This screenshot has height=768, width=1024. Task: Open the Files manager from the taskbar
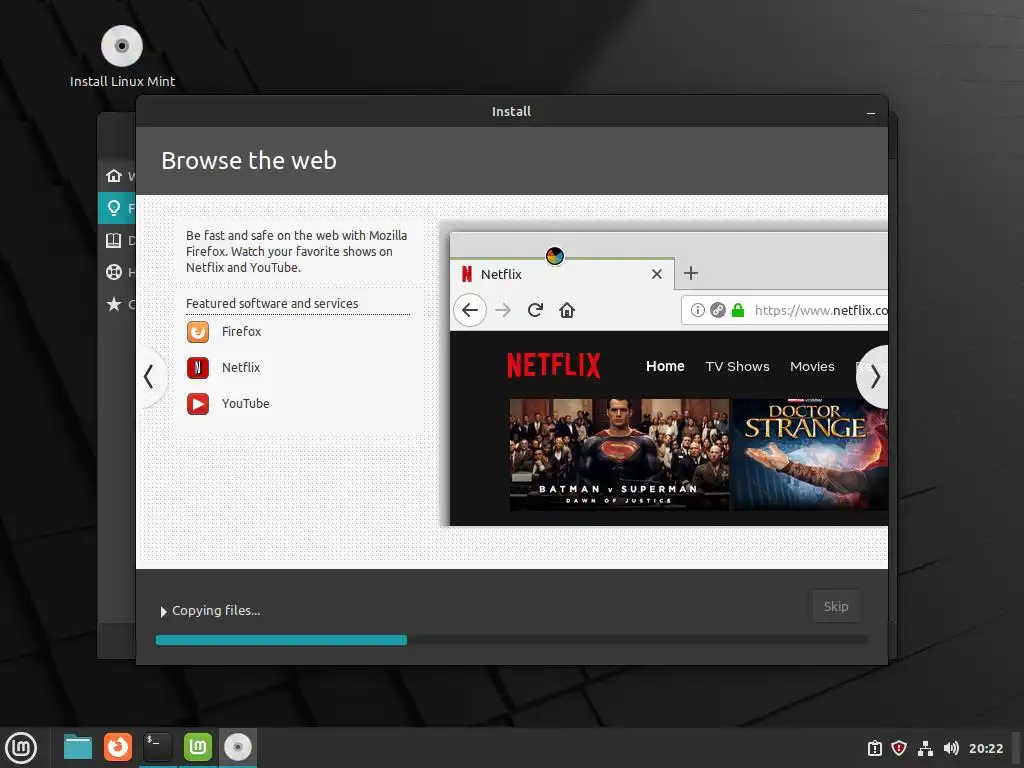click(x=78, y=748)
